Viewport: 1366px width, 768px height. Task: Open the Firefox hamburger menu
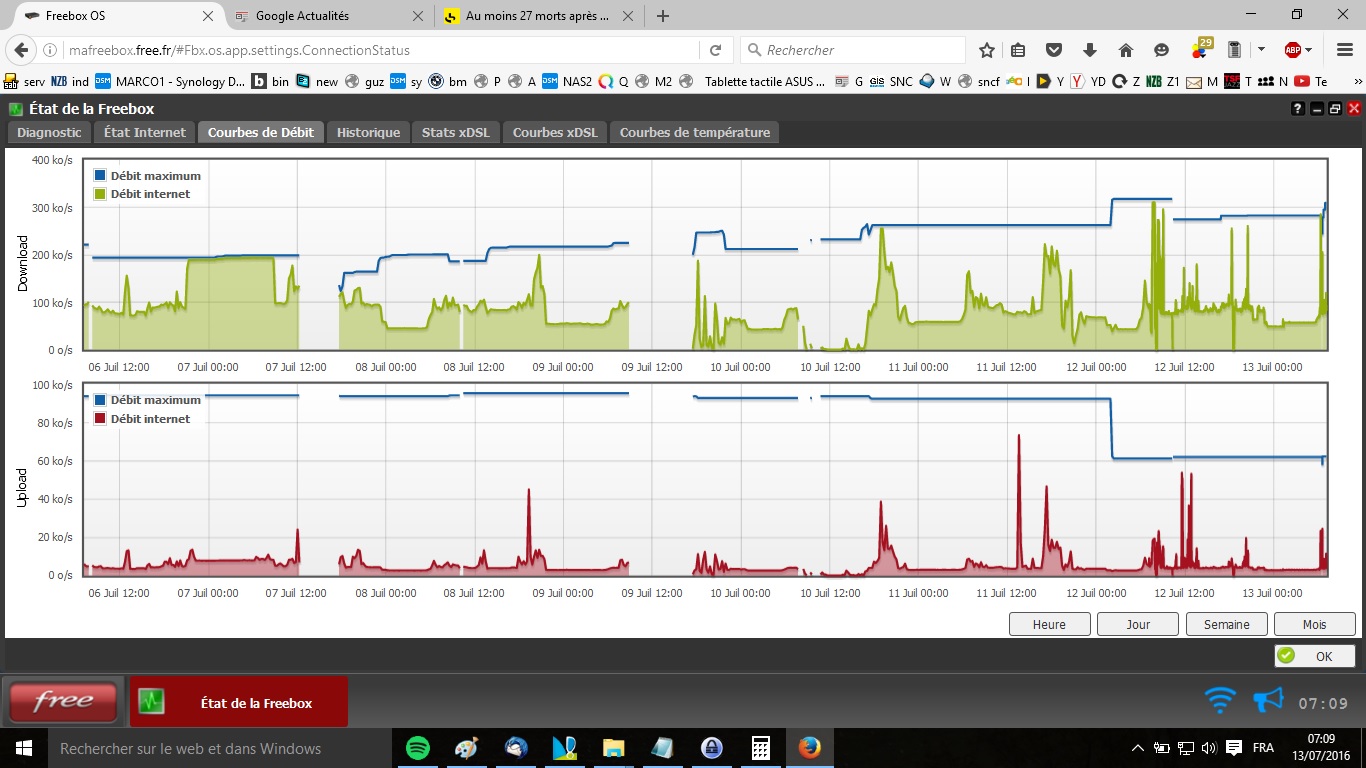[x=1343, y=50]
